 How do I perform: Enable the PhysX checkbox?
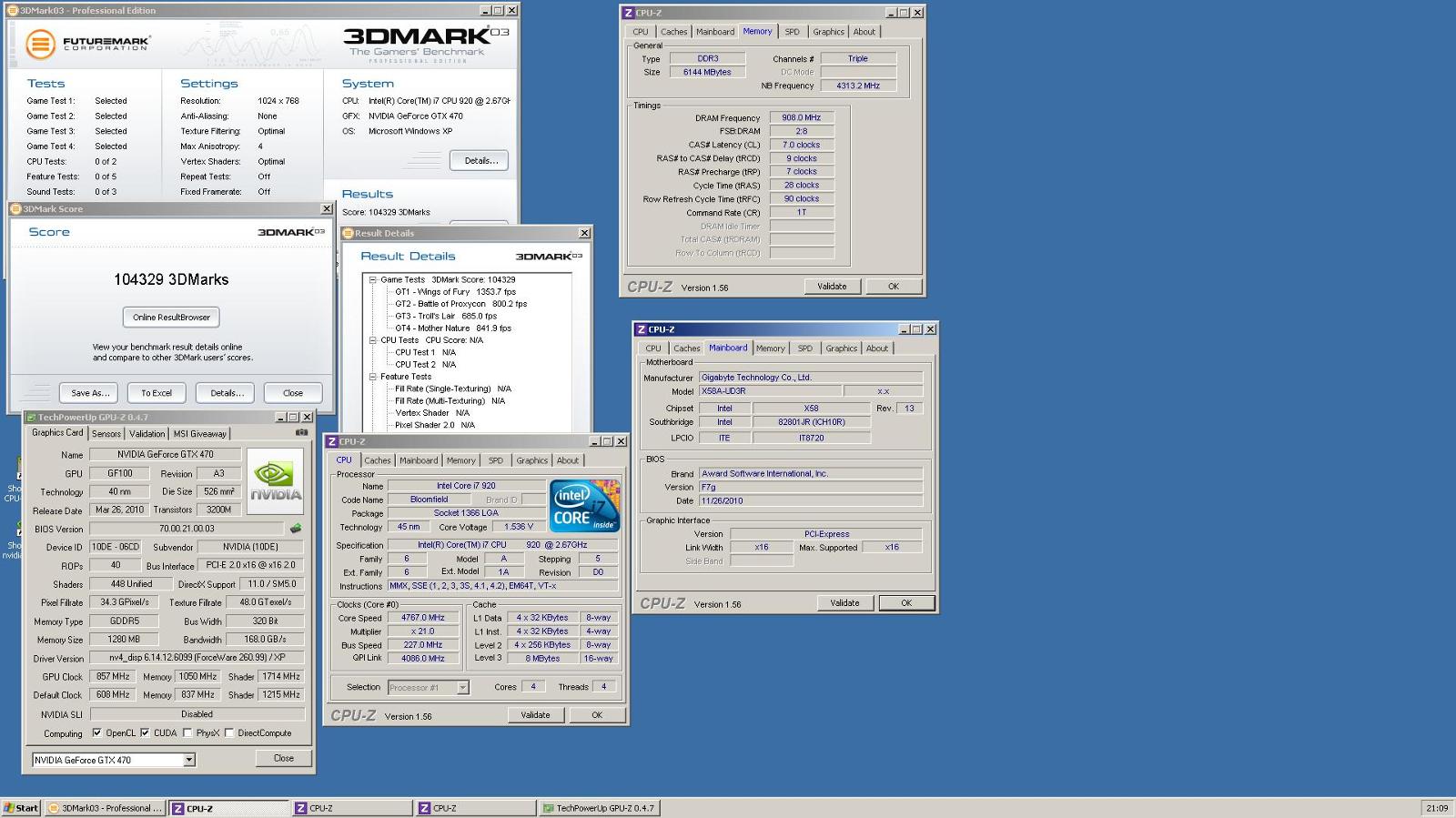coord(187,732)
